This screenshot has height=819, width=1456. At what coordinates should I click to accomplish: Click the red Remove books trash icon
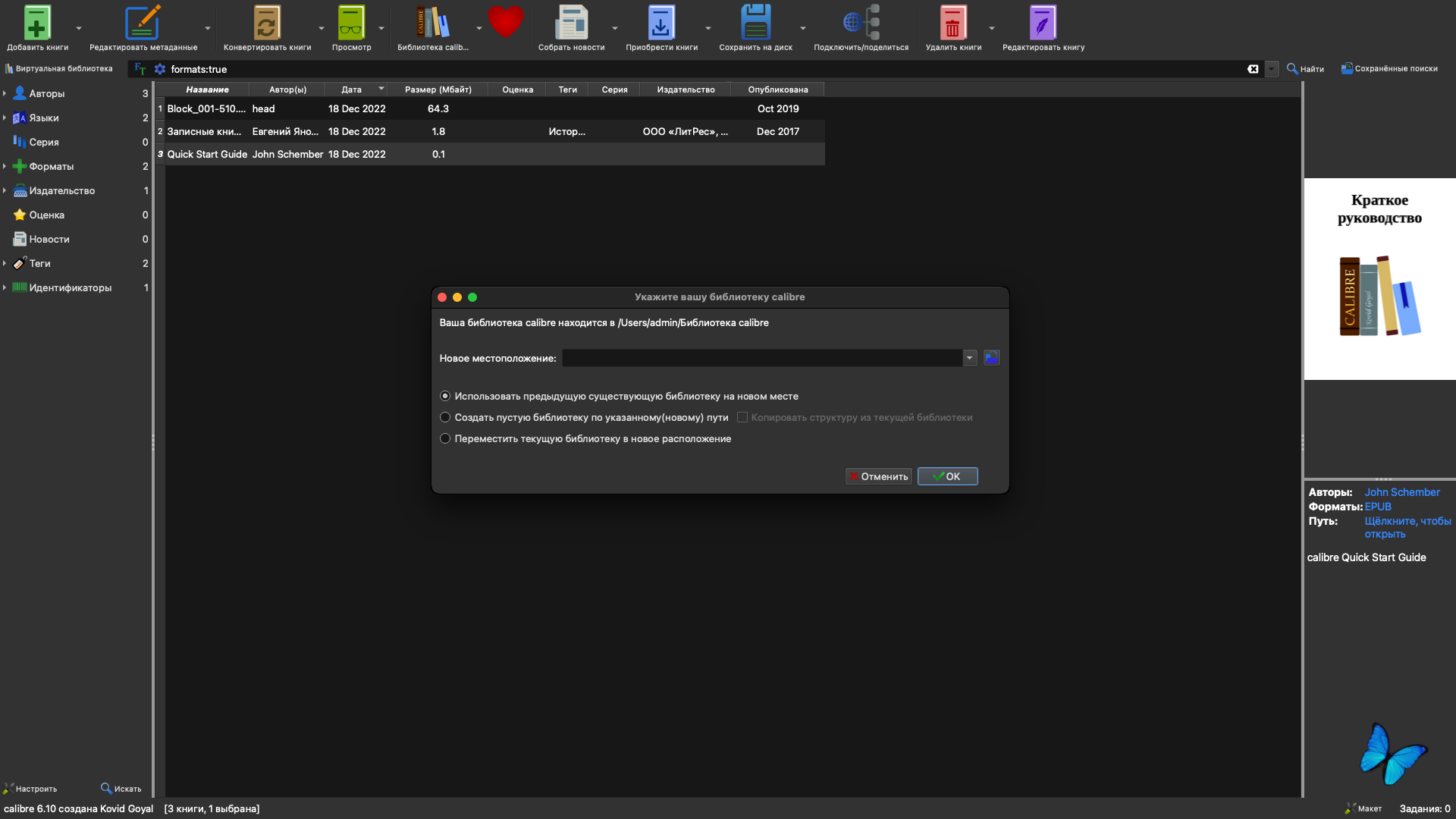click(x=952, y=23)
